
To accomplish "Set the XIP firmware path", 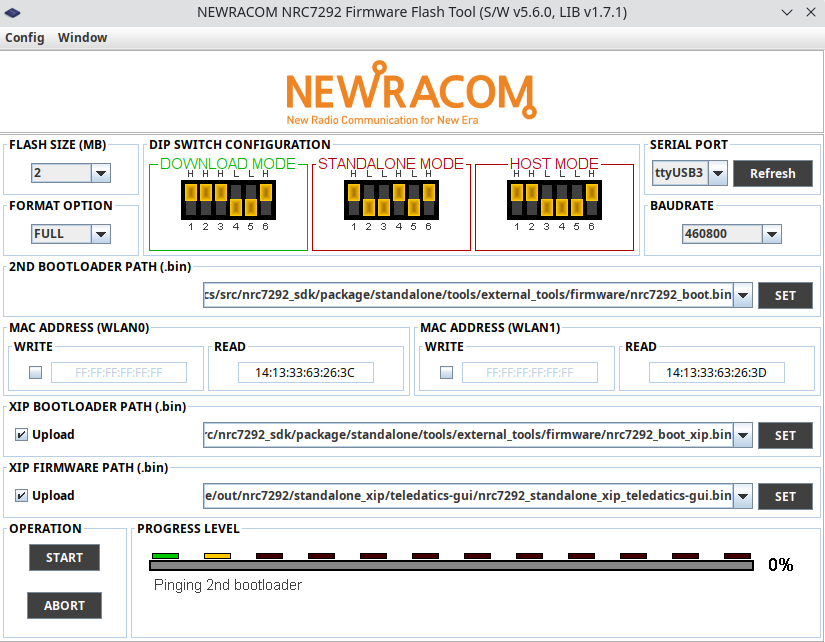I will [785, 496].
